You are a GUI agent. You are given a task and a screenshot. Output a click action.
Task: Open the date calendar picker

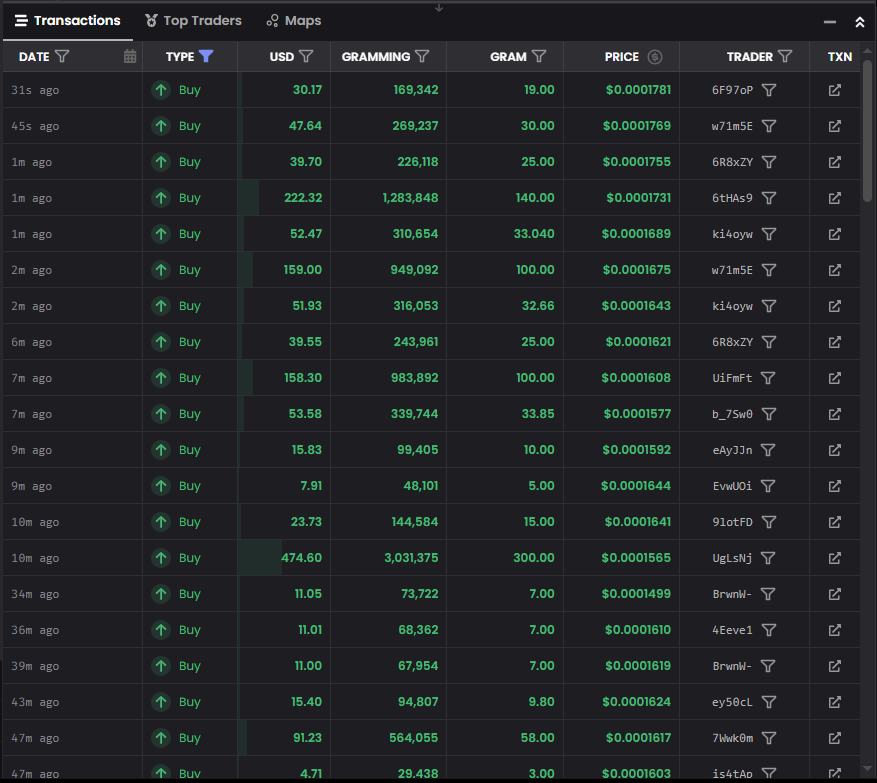(x=130, y=56)
